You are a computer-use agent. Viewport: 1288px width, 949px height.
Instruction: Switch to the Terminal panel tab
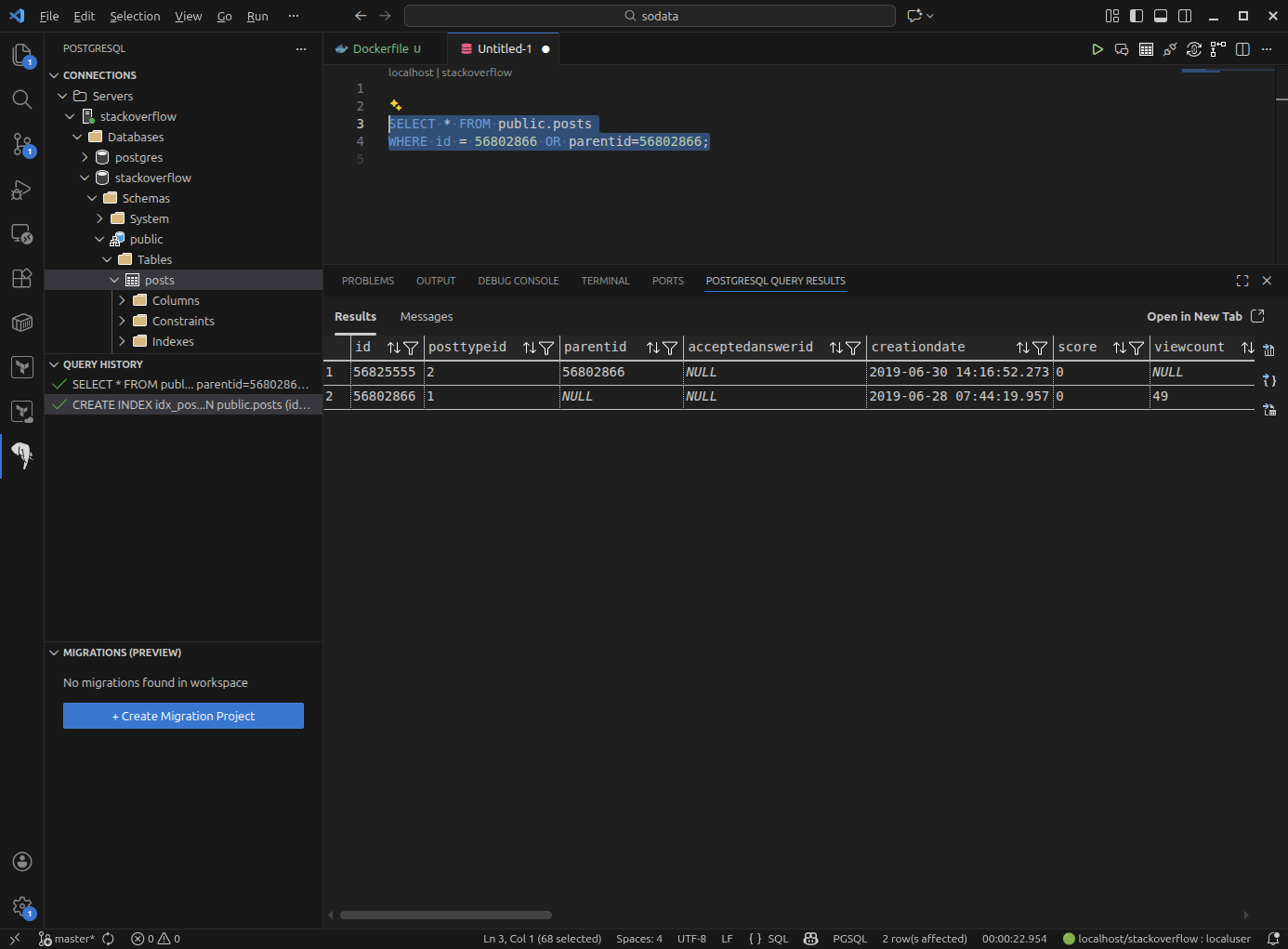(x=605, y=281)
